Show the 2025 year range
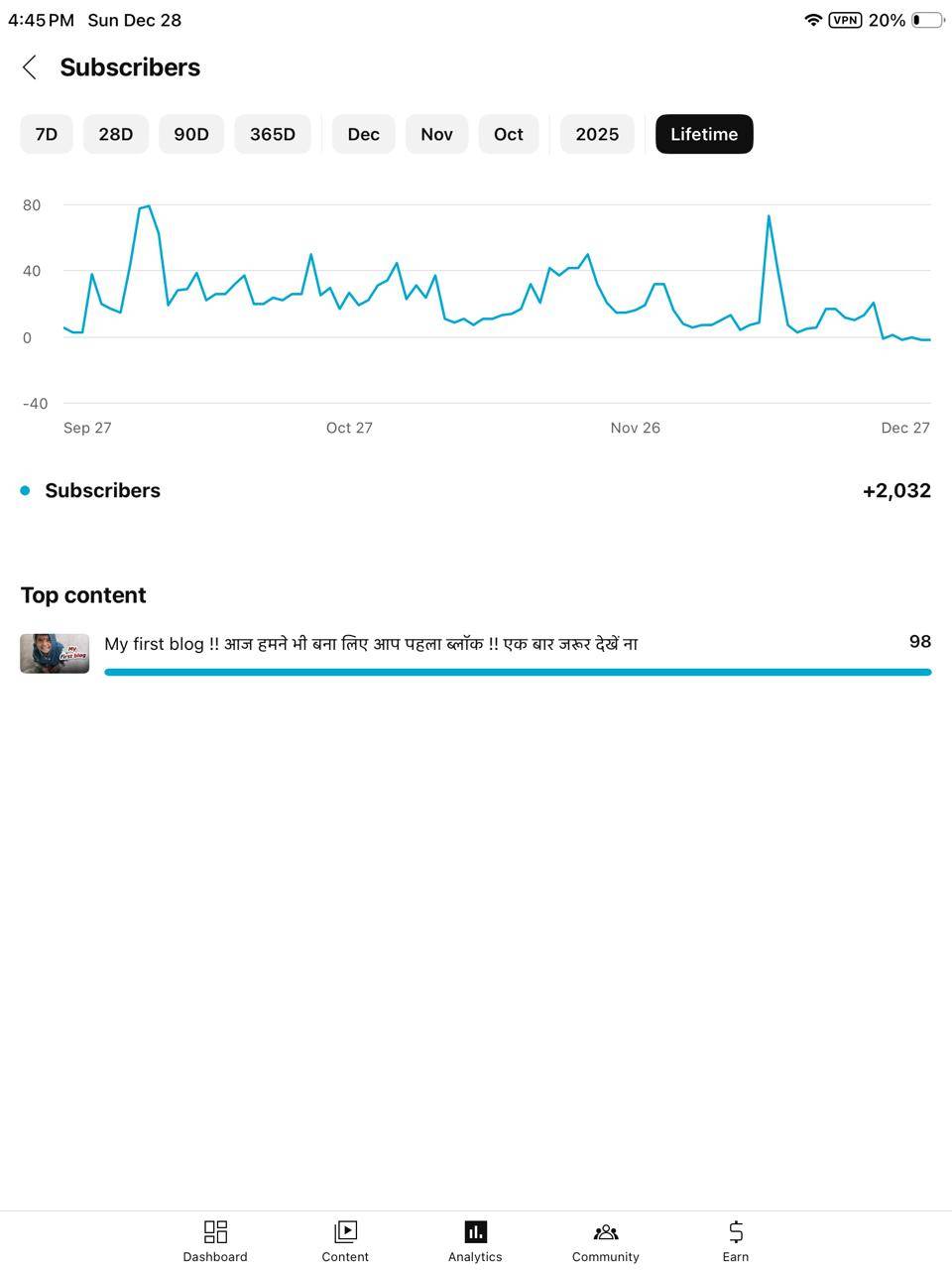The image size is (952, 1270). point(597,134)
